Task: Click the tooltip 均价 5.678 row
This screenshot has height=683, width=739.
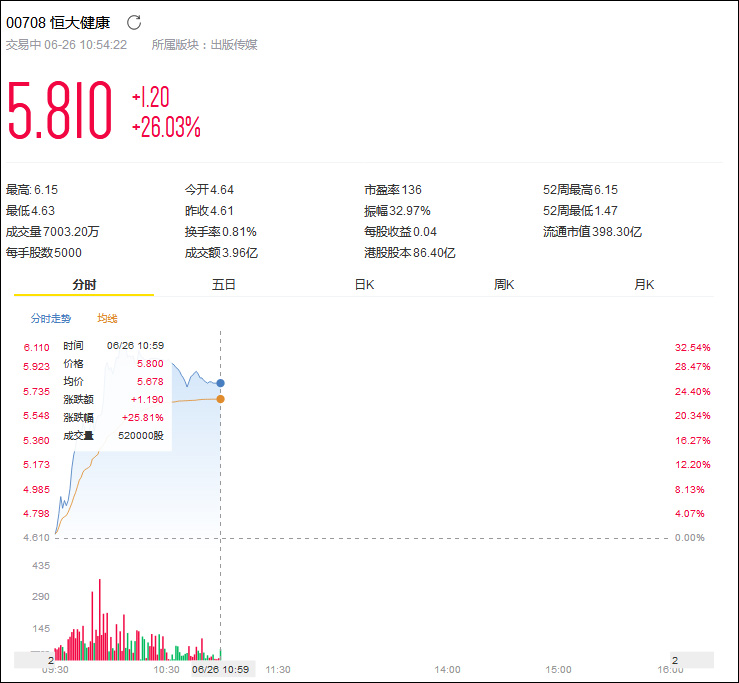Action: tap(114, 381)
